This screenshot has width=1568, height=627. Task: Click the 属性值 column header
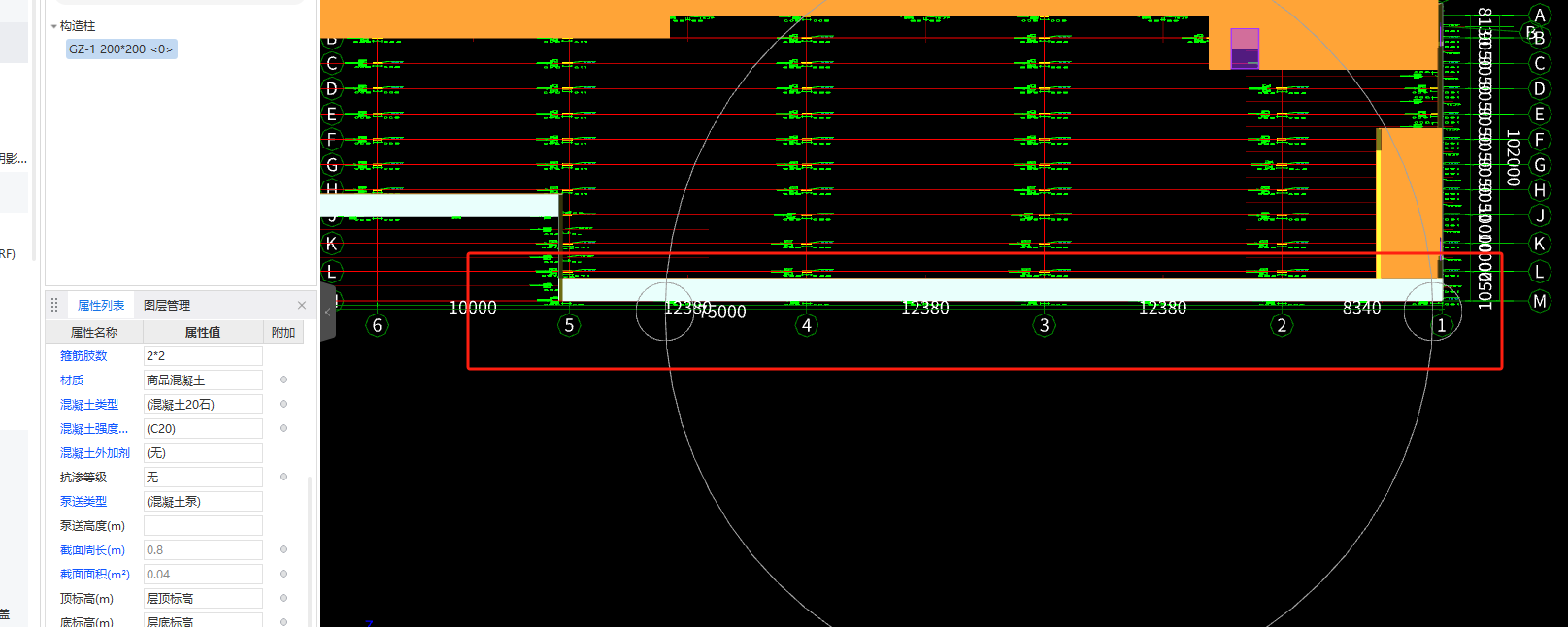click(x=203, y=332)
